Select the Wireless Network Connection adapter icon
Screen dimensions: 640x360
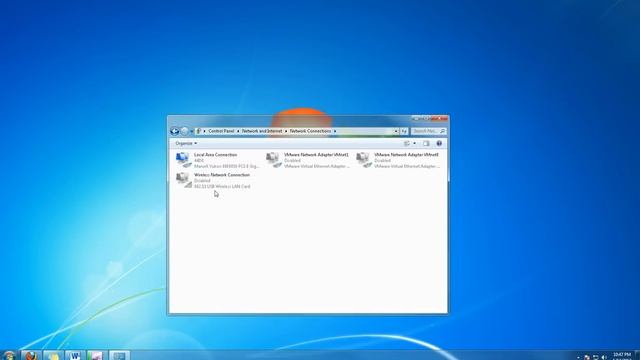(183, 180)
